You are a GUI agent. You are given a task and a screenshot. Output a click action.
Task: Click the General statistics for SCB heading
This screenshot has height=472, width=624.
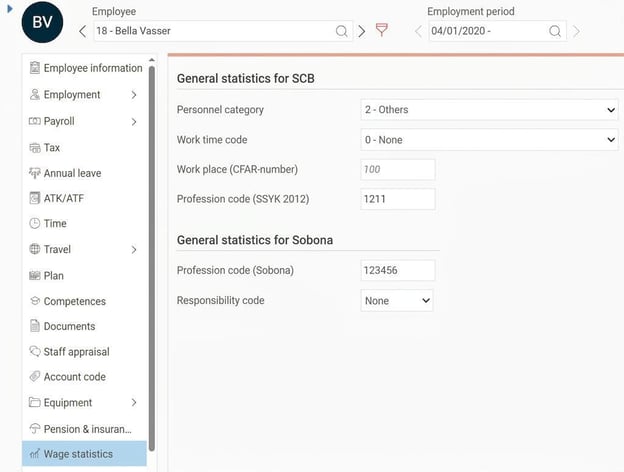(x=246, y=78)
